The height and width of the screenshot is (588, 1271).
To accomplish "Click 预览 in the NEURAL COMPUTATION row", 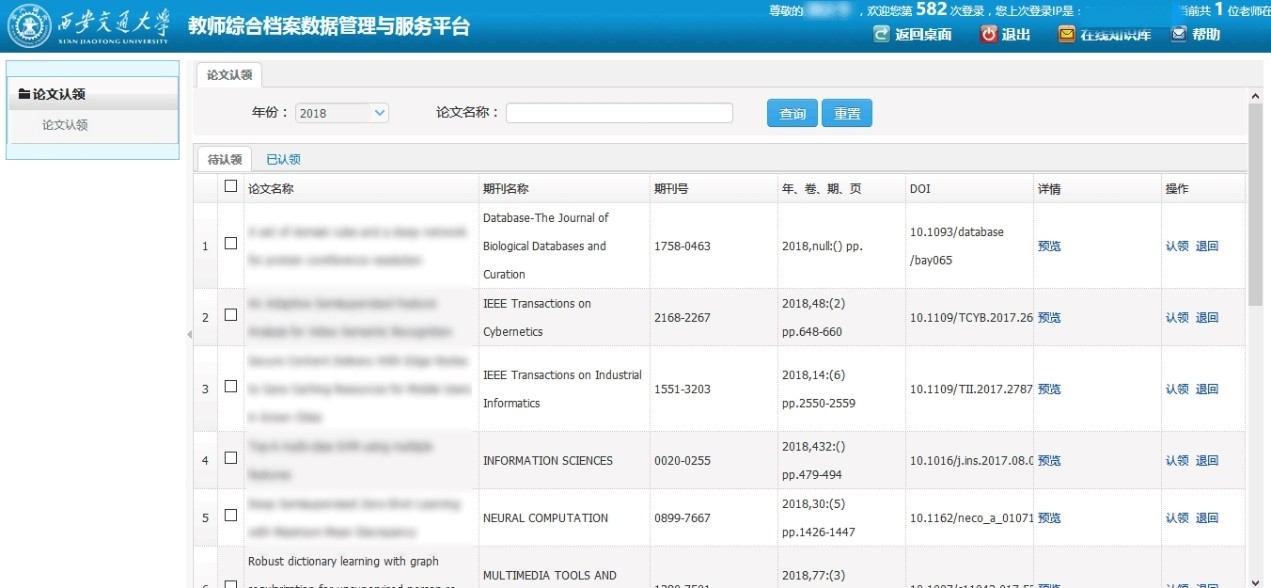I will [x=1049, y=518].
